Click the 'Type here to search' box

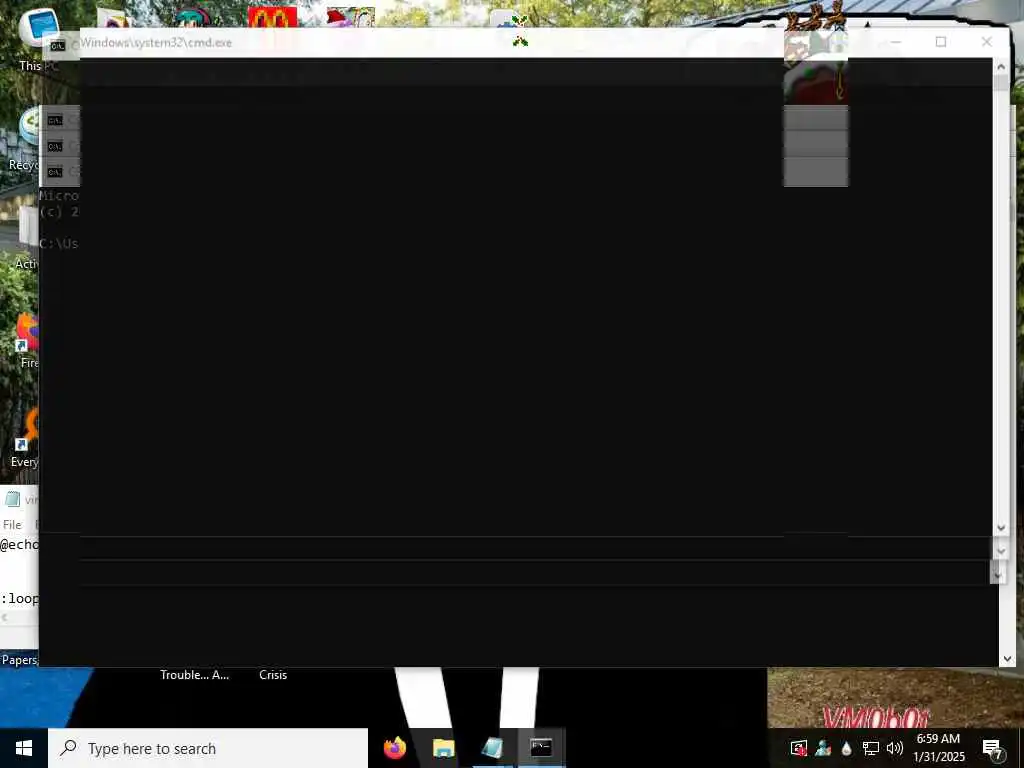tap(208, 748)
